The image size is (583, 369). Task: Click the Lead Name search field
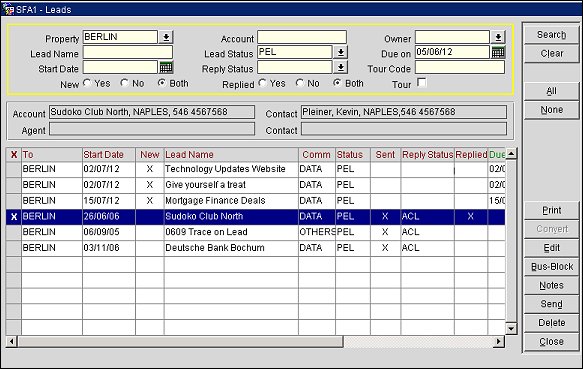pyautogui.click(x=128, y=52)
